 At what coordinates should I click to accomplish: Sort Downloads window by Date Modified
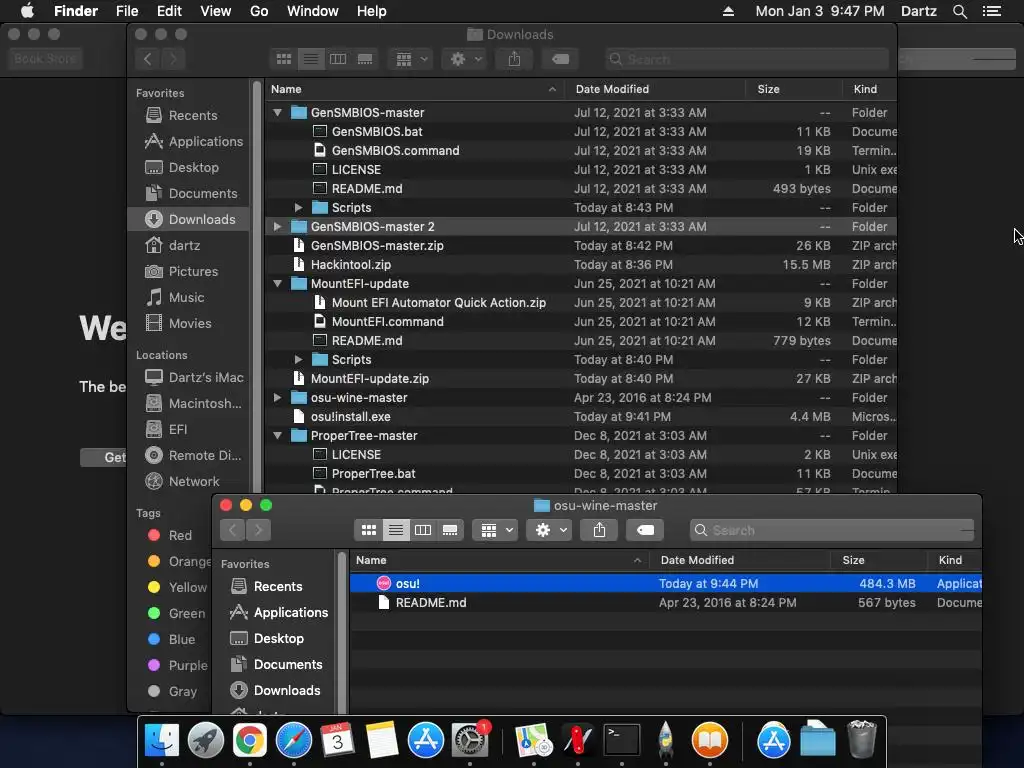pos(654,89)
